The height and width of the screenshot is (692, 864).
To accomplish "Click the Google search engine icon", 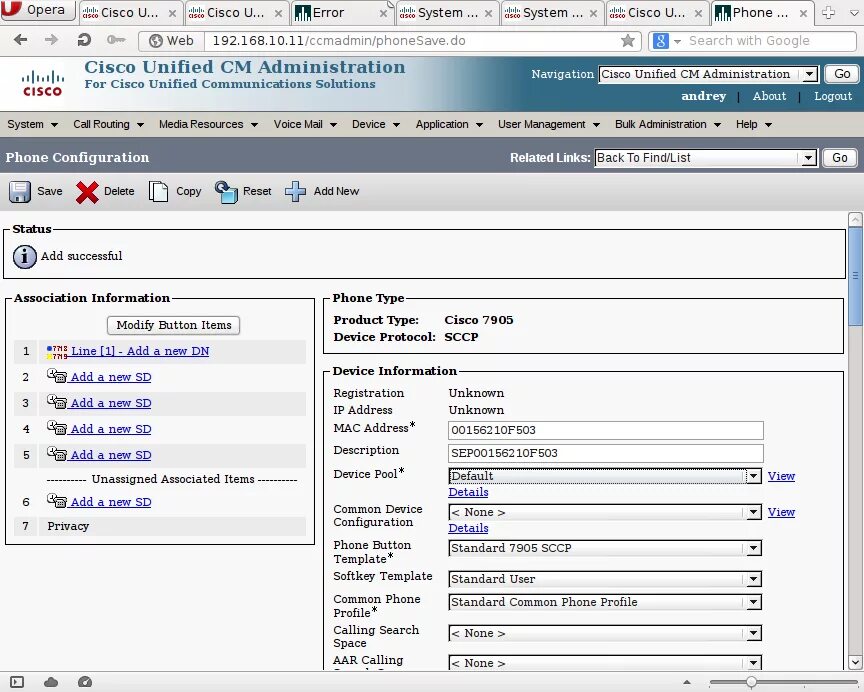I will click(661, 41).
